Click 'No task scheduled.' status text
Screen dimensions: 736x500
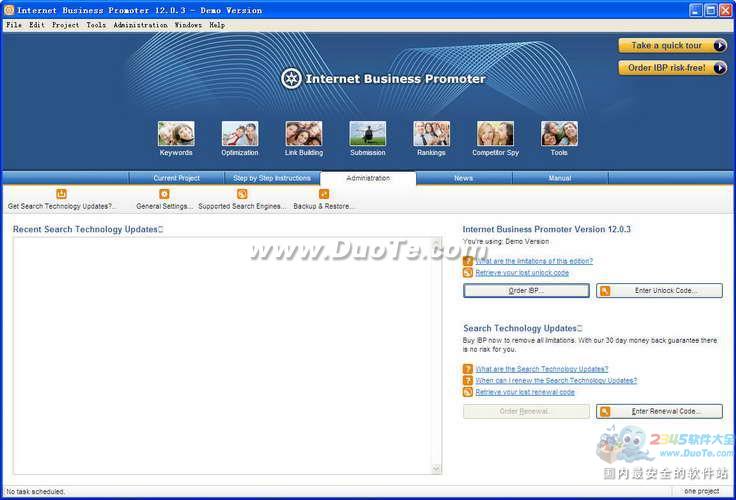(36, 492)
